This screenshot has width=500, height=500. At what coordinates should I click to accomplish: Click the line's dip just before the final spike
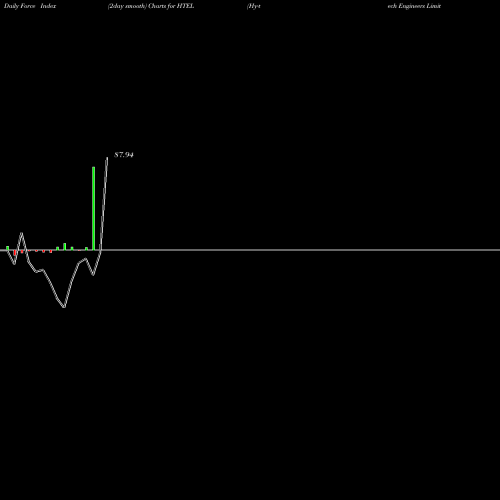click(x=93, y=275)
